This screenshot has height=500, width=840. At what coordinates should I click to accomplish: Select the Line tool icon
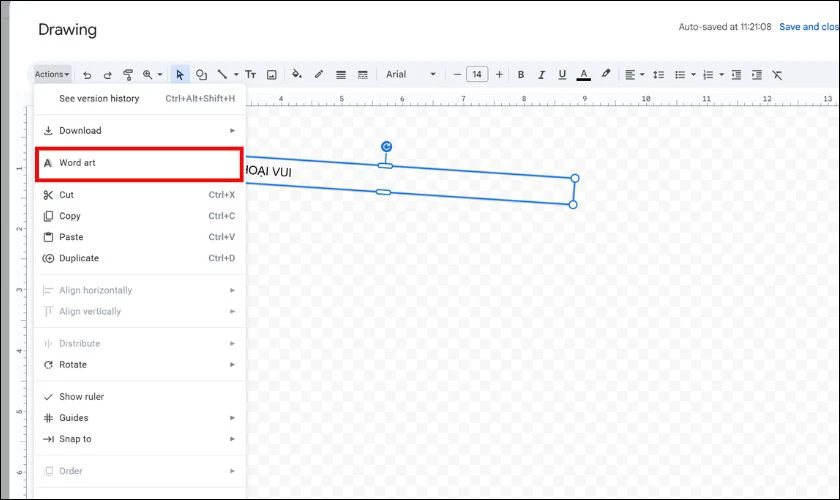pyautogui.click(x=222, y=74)
